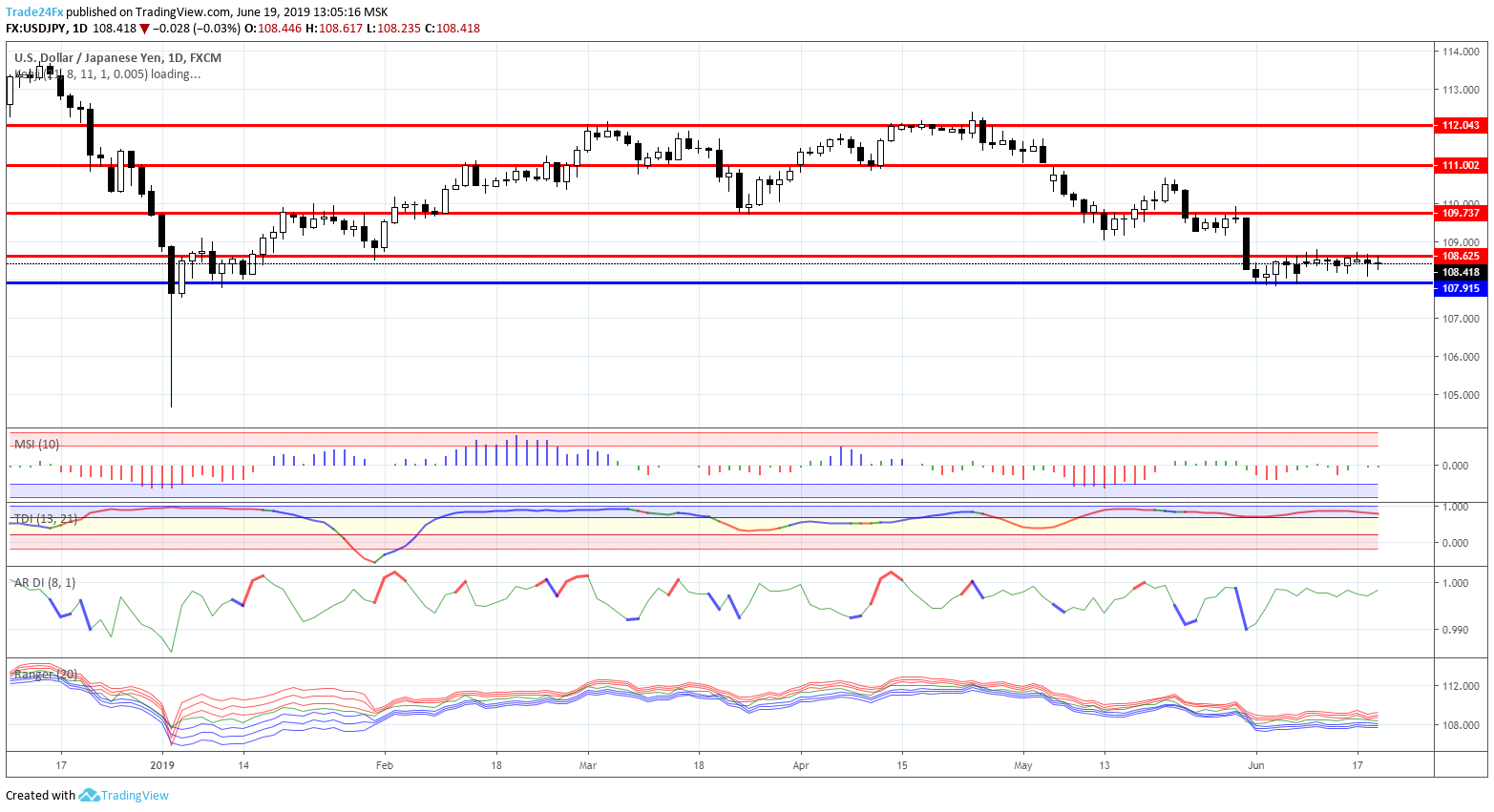Image resolution: width=1494 pixels, height=812 pixels.
Task: Click the TradingView cloud logo icon
Action: (x=89, y=795)
